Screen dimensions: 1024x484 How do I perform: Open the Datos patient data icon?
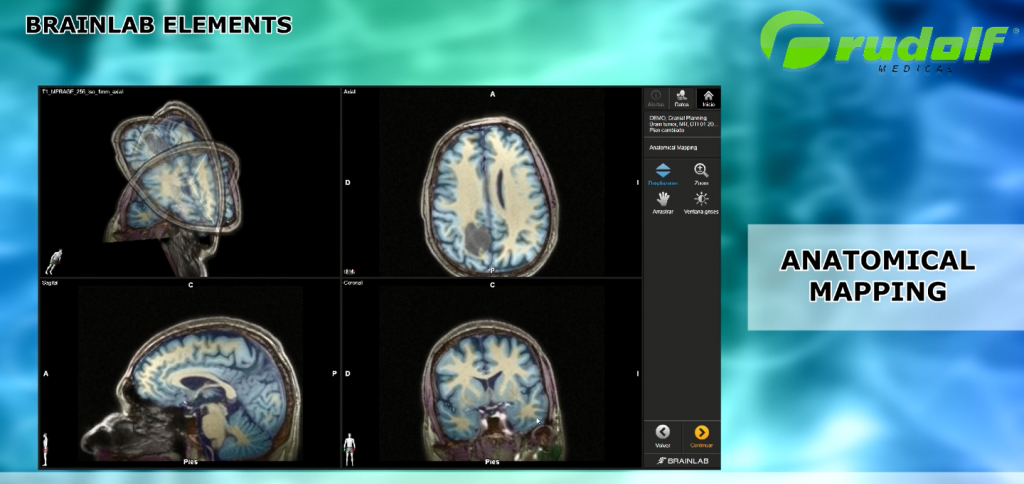coord(681,98)
